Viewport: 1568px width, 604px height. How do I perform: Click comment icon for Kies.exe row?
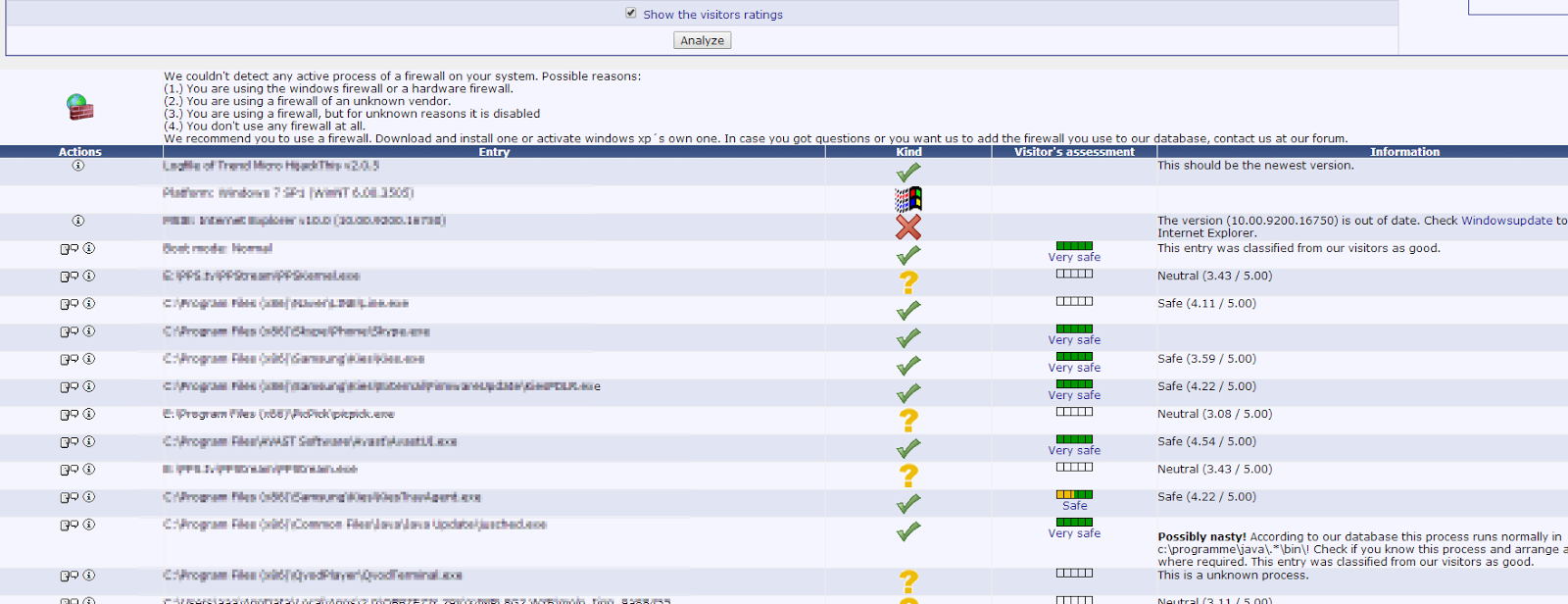click(x=70, y=360)
